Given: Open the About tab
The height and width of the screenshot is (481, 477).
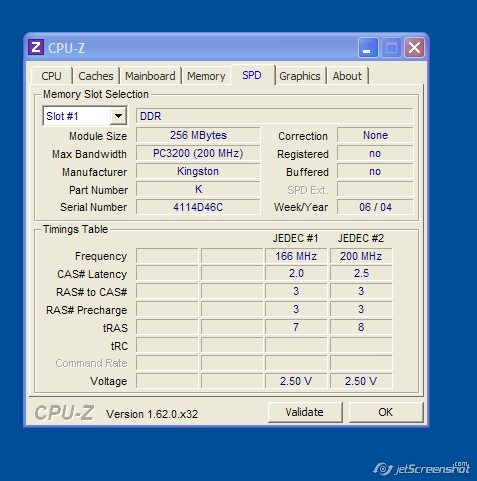Looking at the screenshot, I should (x=347, y=76).
